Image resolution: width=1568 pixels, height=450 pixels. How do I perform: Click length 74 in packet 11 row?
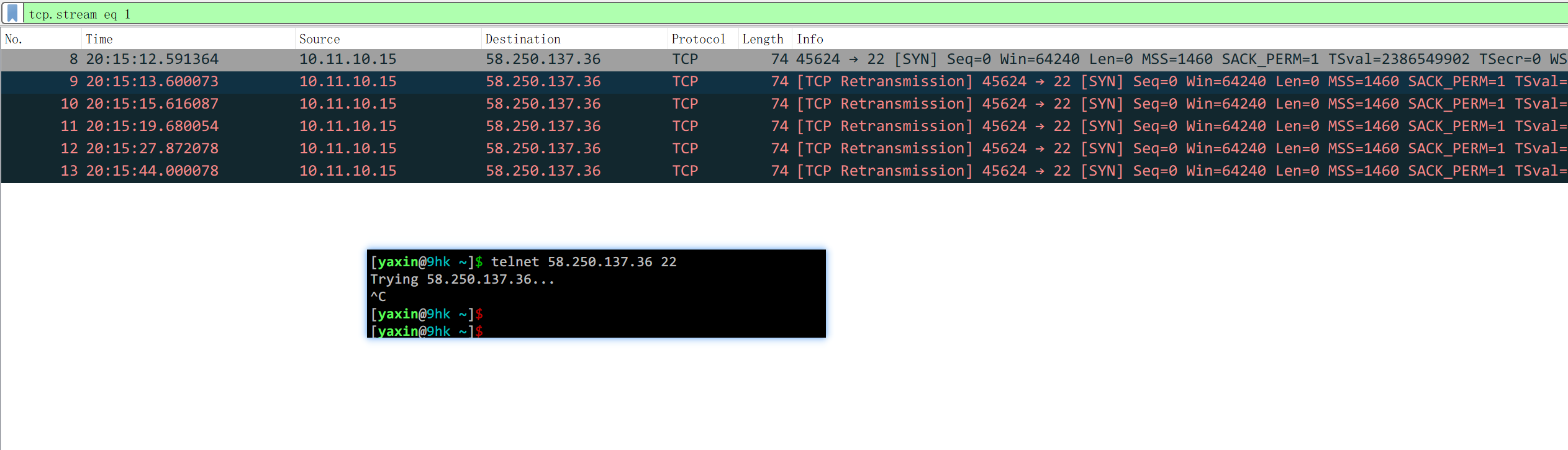[780, 127]
